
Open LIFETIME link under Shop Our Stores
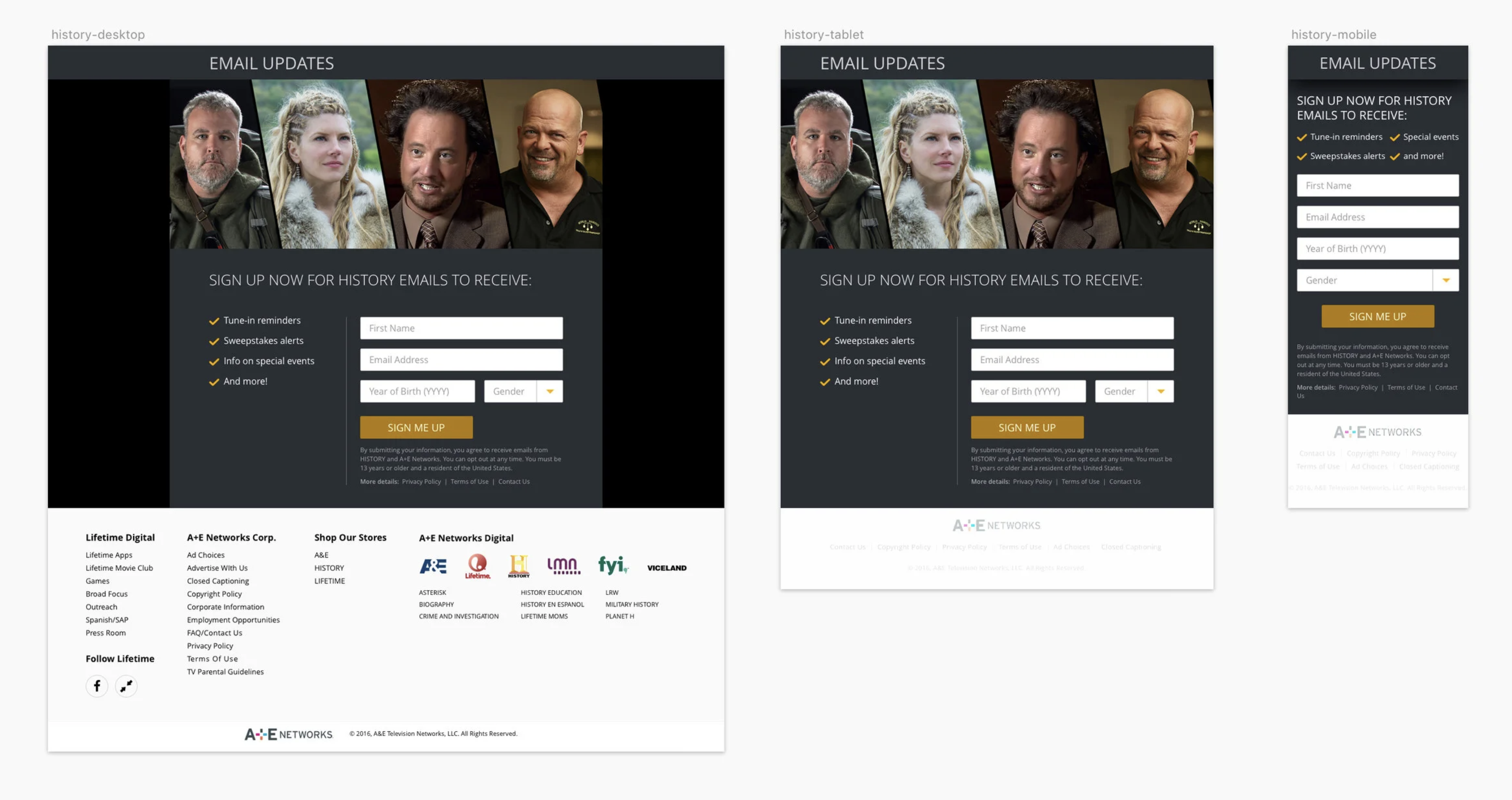coord(330,581)
